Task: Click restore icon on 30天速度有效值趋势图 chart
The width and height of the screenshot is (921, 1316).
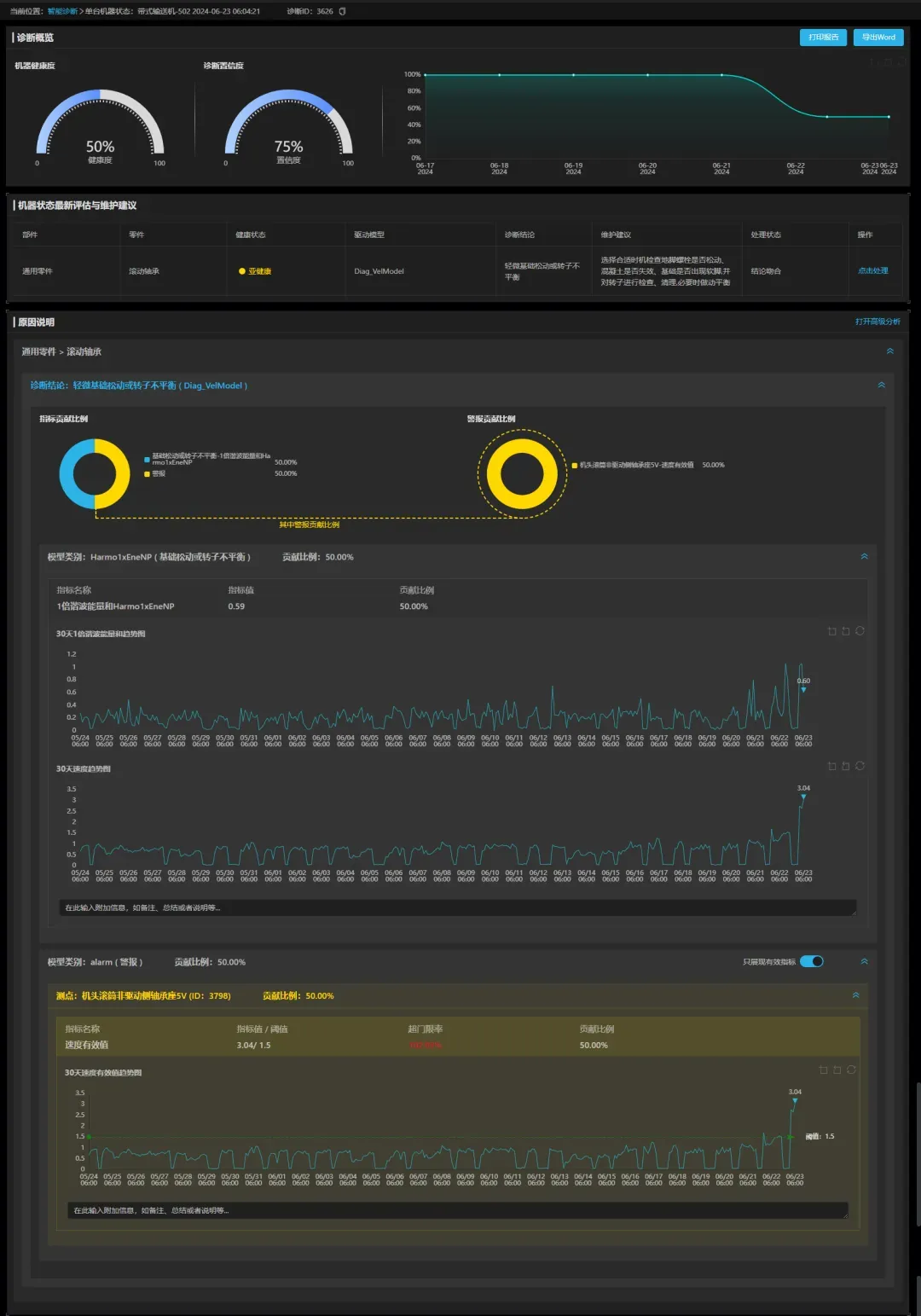Action: 851,1070
